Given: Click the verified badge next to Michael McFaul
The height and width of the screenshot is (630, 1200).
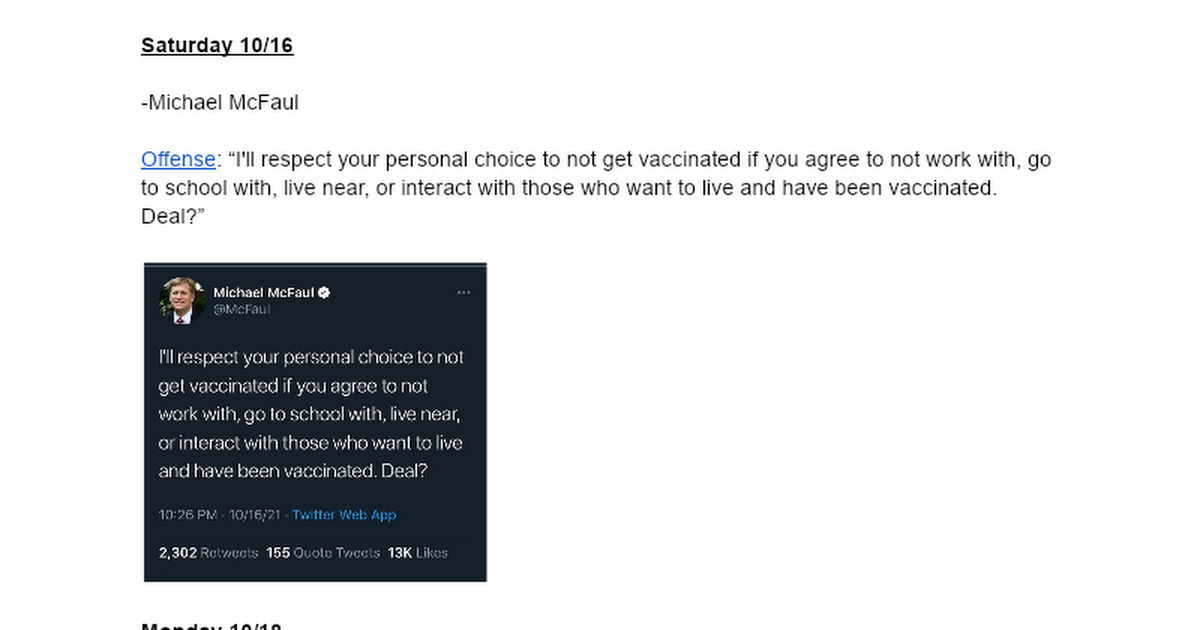Looking at the screenshot, I should point(325,292).
